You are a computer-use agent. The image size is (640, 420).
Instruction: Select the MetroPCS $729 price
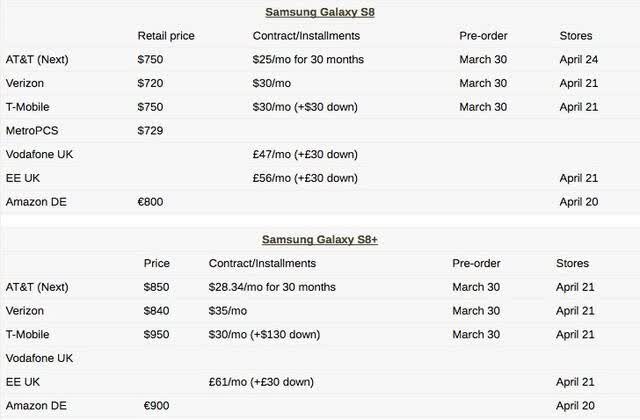(x=150, y=131)
